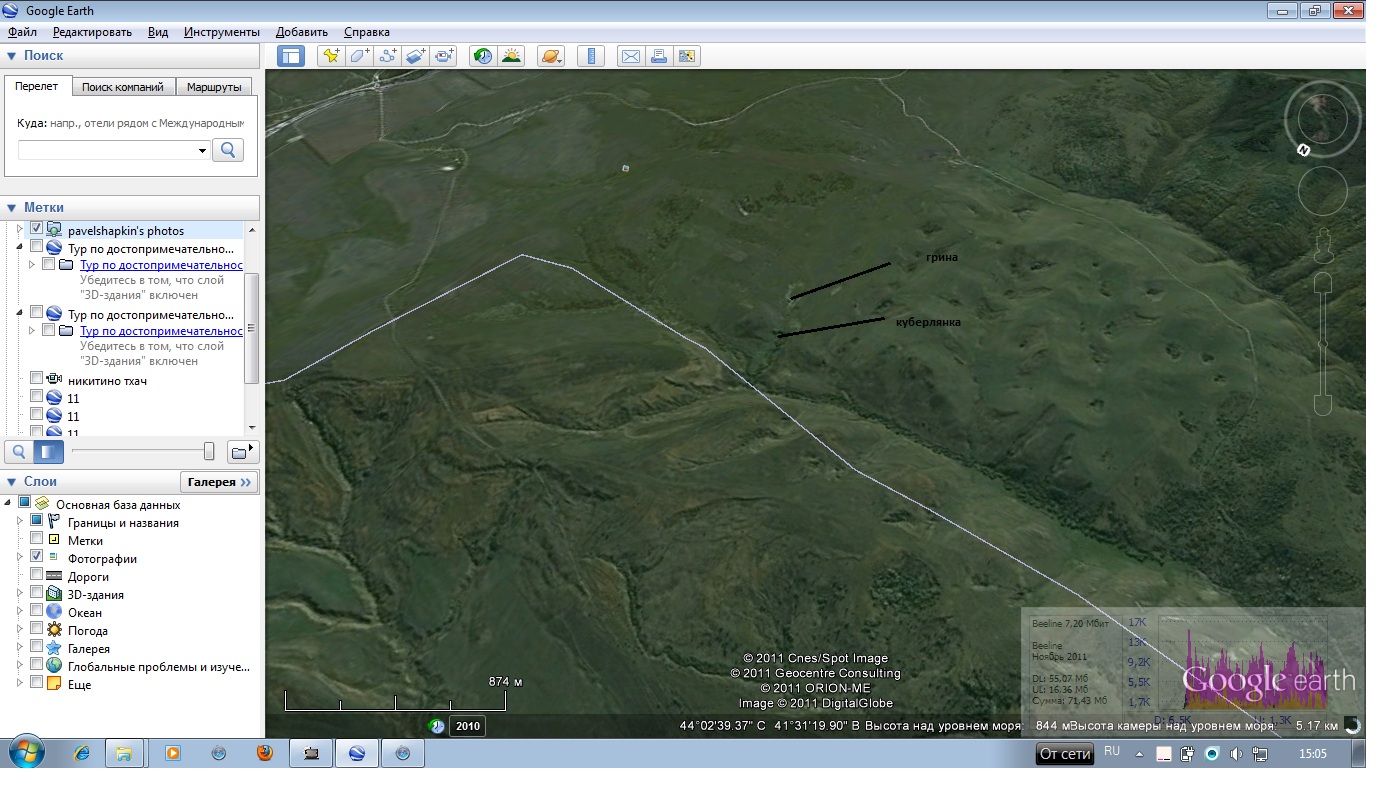1400x787 pixels.
Task: Select the Add Path tool
Action: 388,56
